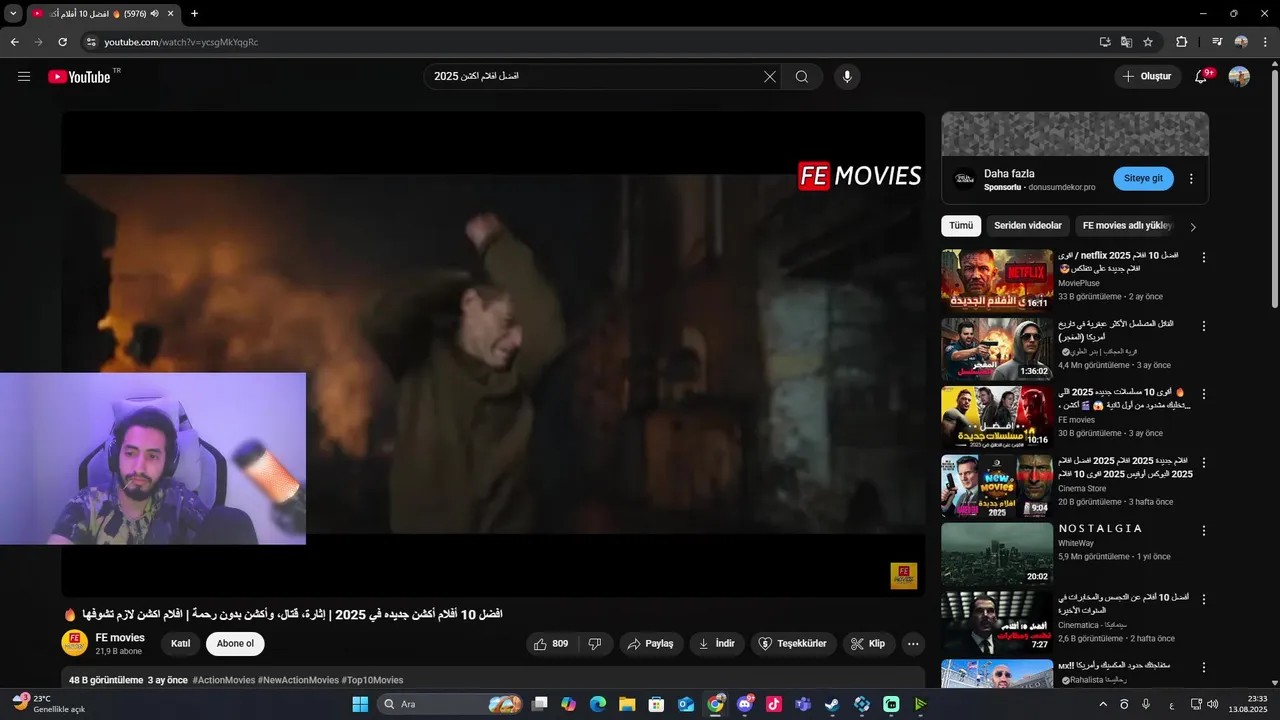Mute the tab using the speaker icon
1280x720 pixels.
click(155, 14)
